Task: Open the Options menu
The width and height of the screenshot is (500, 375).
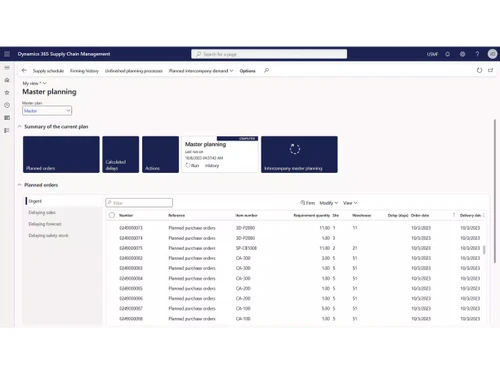Action: [247, 71]
